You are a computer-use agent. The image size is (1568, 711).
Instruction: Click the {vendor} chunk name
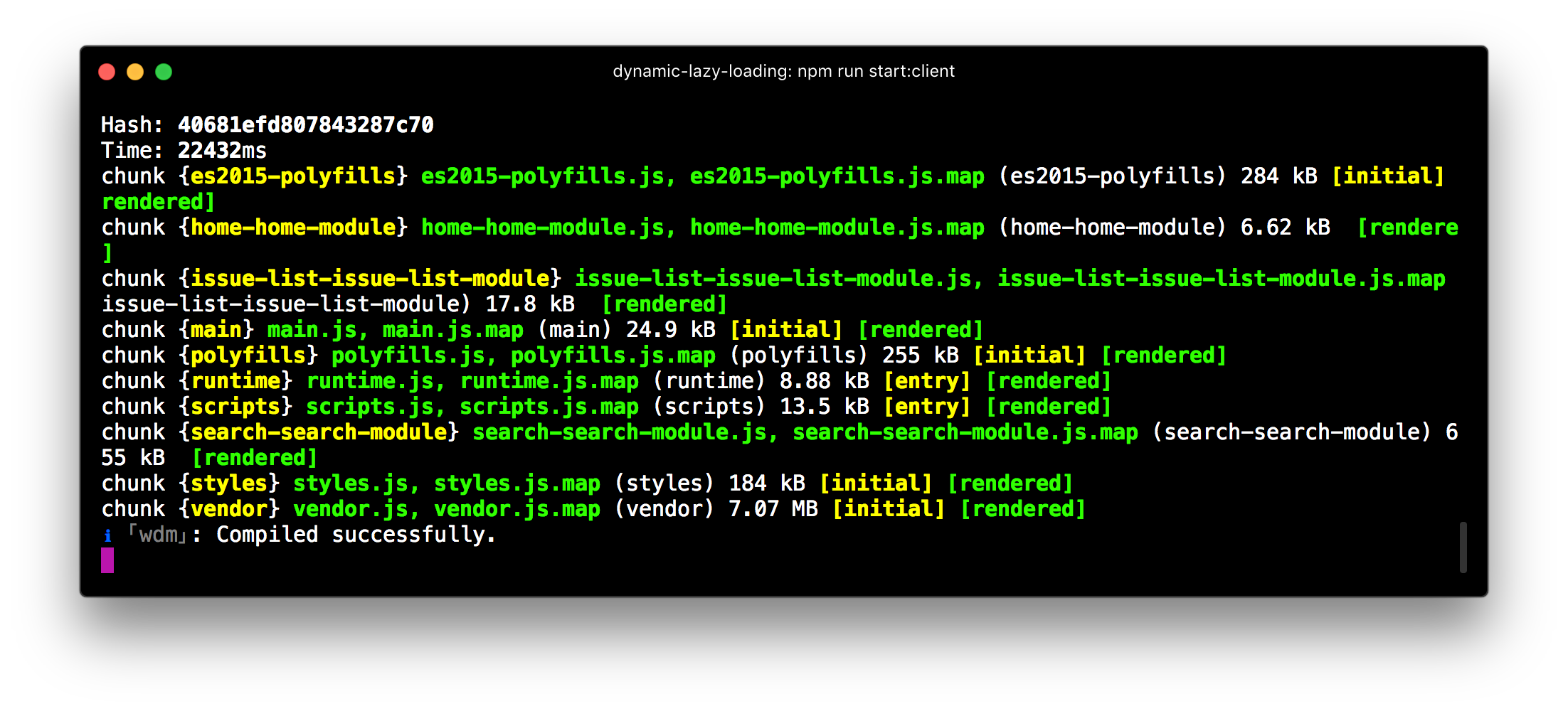(229, 509)
